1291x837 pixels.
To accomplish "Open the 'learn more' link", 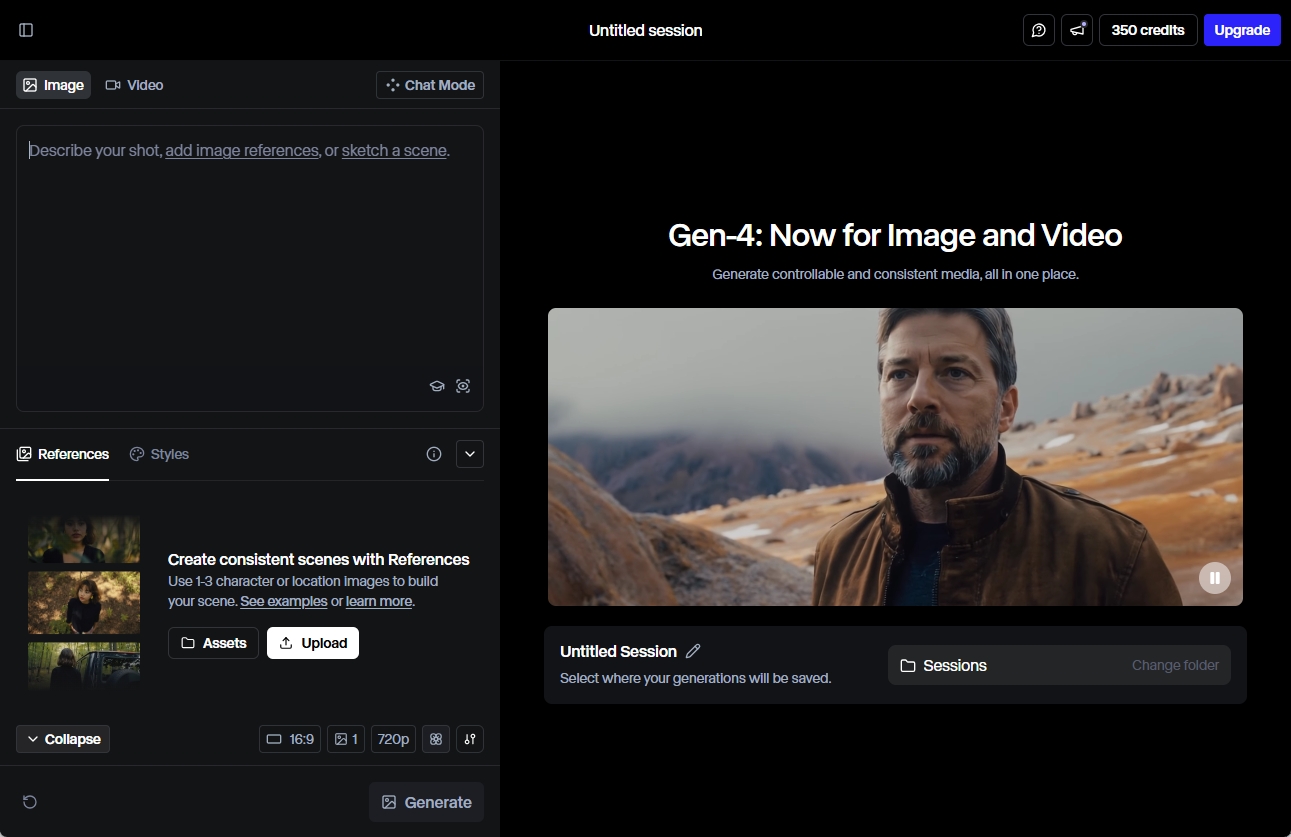I will coord(379,601).
